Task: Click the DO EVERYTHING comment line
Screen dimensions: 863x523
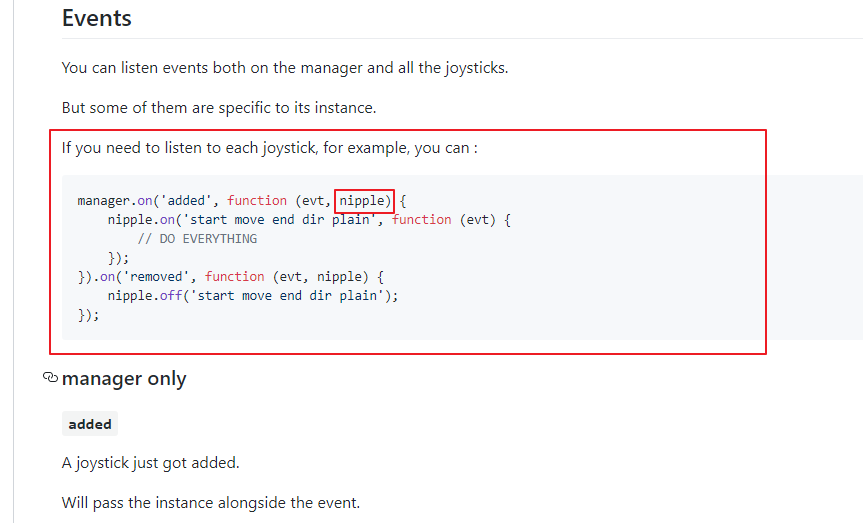Action: click(197, 239)
